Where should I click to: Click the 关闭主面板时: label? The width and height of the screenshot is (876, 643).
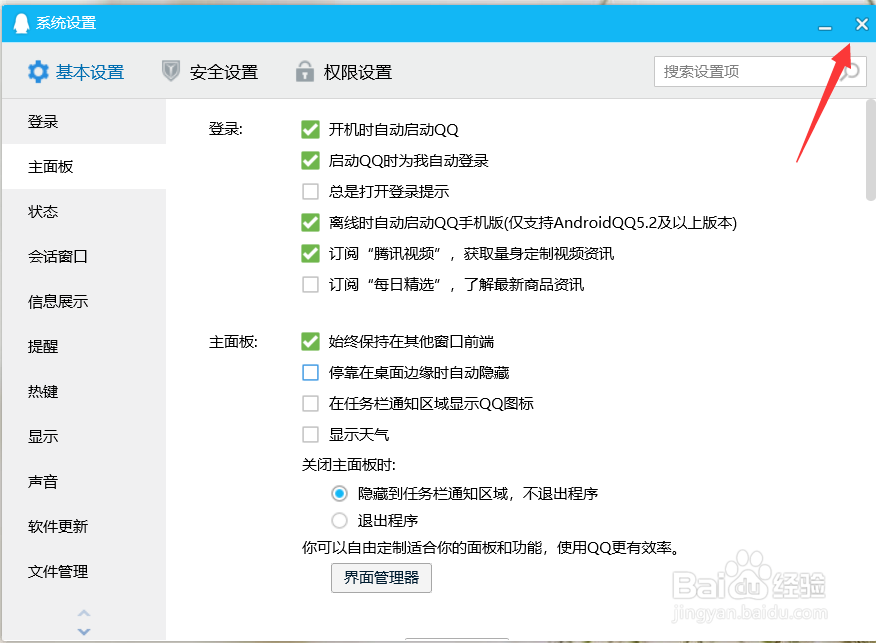[349, 465]
